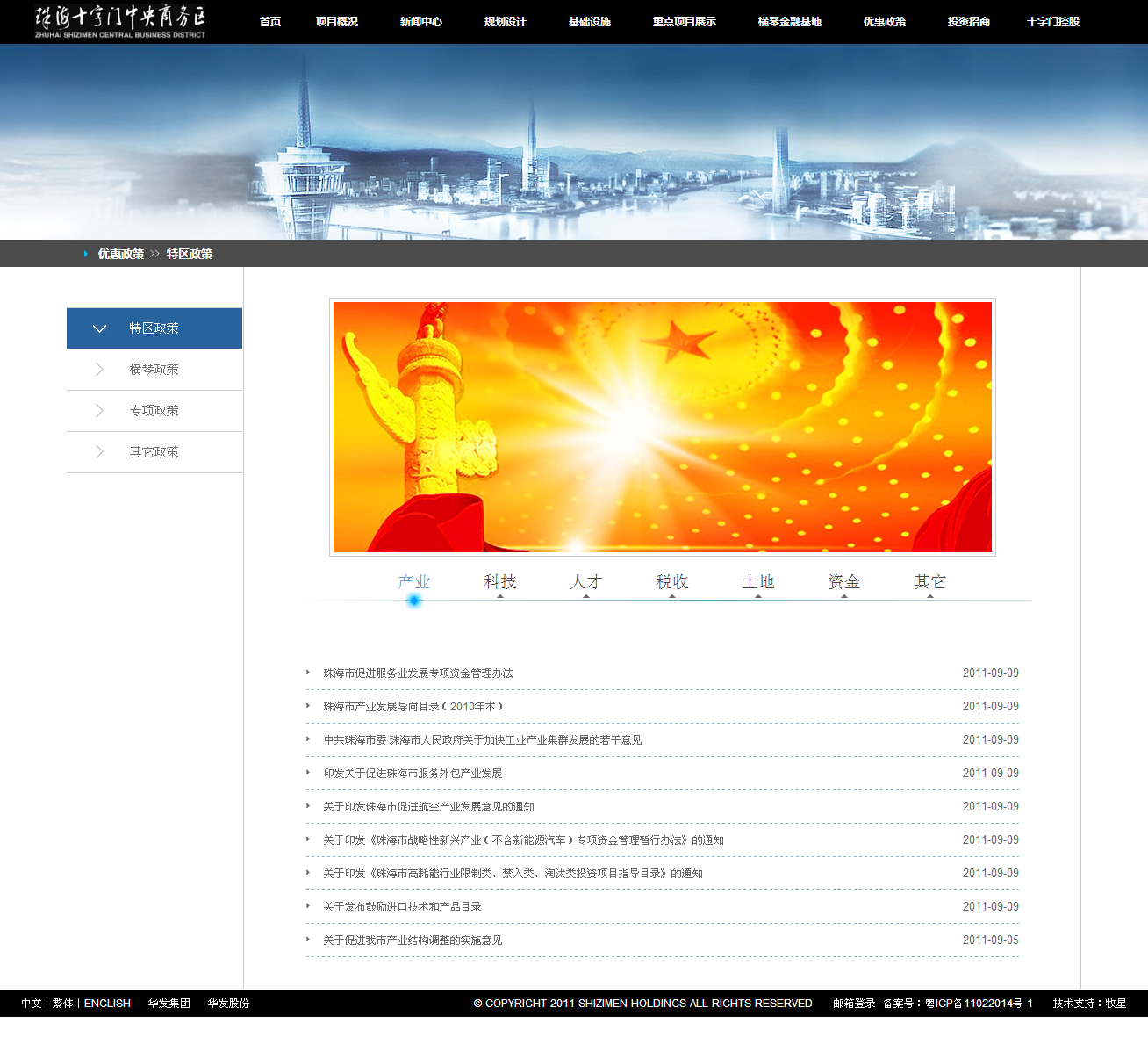Expand the 专项政策 sidebar item

point(154,411)
